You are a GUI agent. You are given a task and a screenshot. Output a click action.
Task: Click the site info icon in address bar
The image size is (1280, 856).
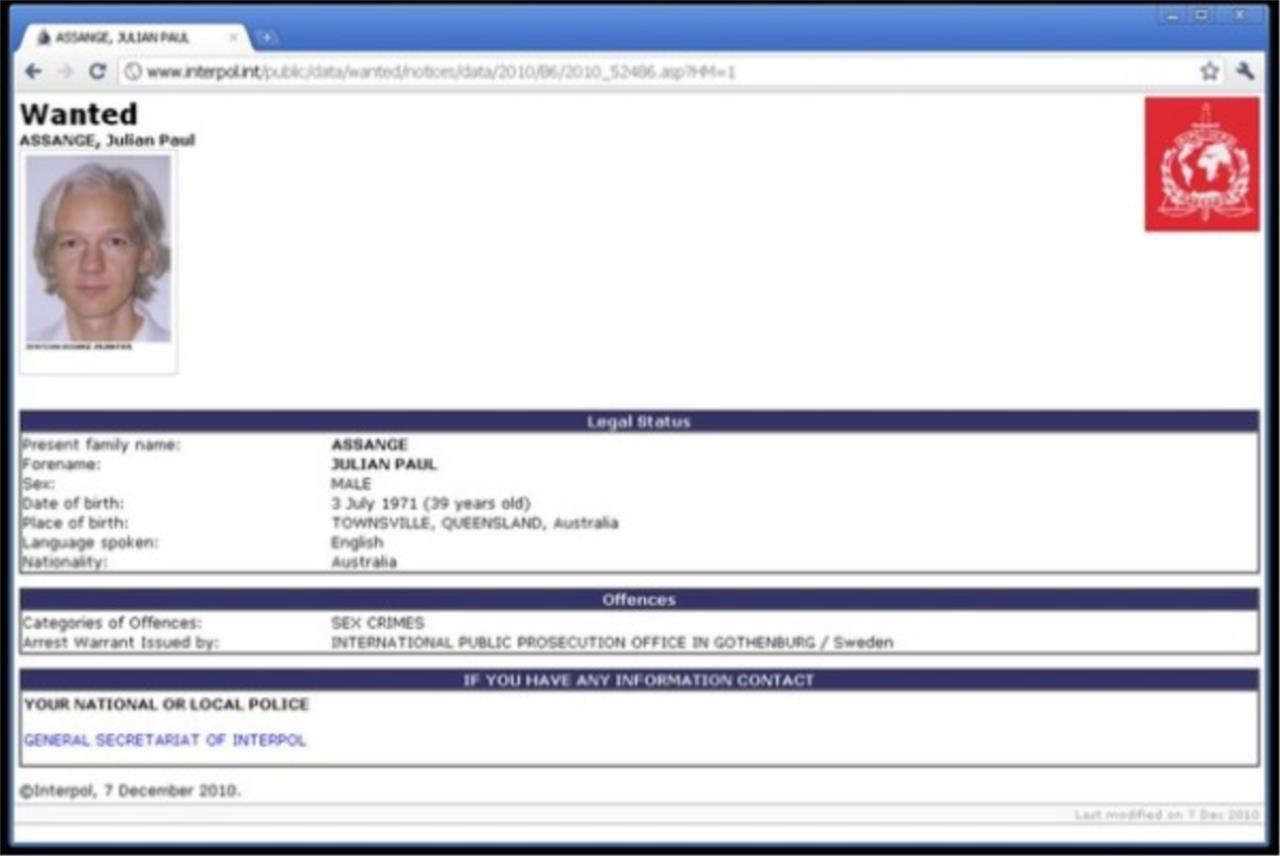pos(132,72)
